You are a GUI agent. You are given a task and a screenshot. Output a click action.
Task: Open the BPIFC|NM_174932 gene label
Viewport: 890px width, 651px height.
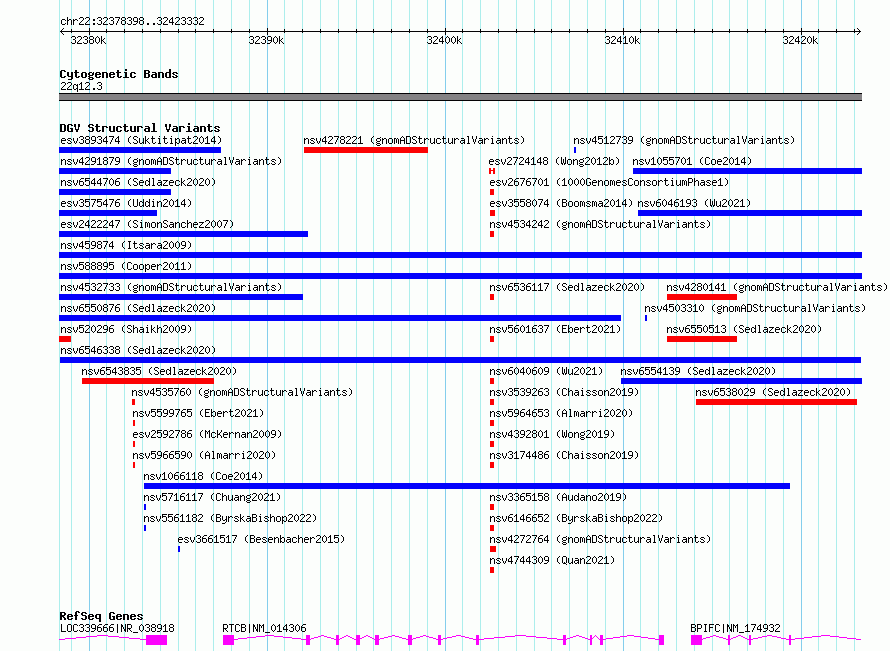(x=735, y=628)
